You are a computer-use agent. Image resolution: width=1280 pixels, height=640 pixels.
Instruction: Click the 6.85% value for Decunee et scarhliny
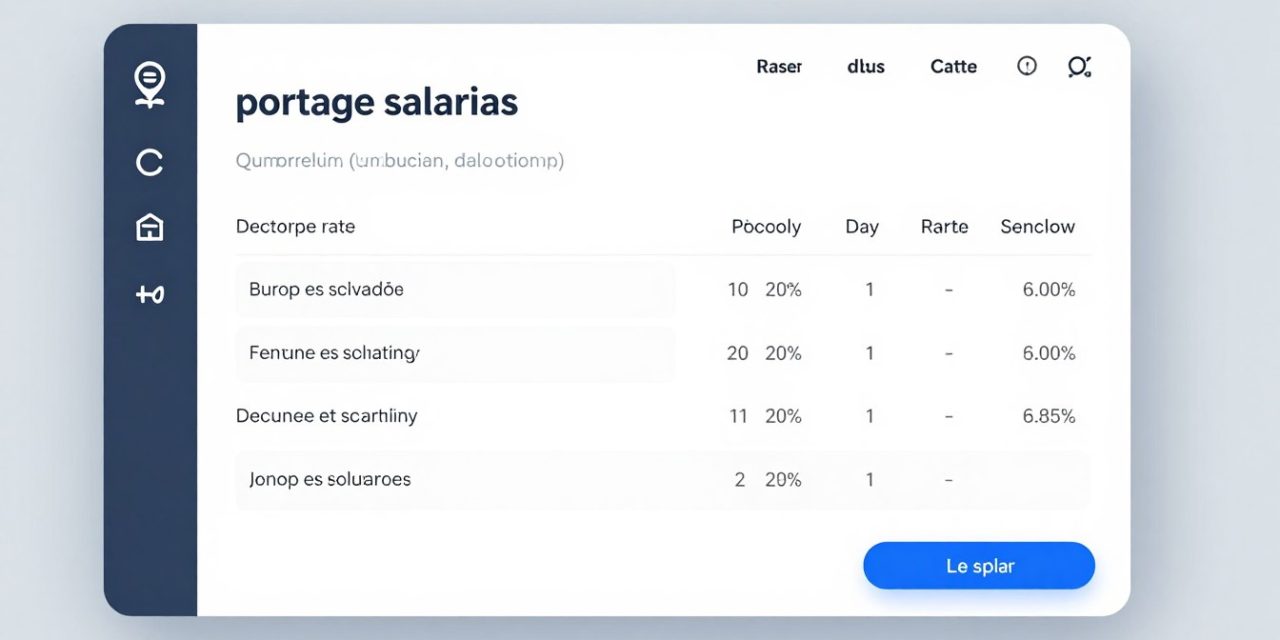coord(1048,415)
